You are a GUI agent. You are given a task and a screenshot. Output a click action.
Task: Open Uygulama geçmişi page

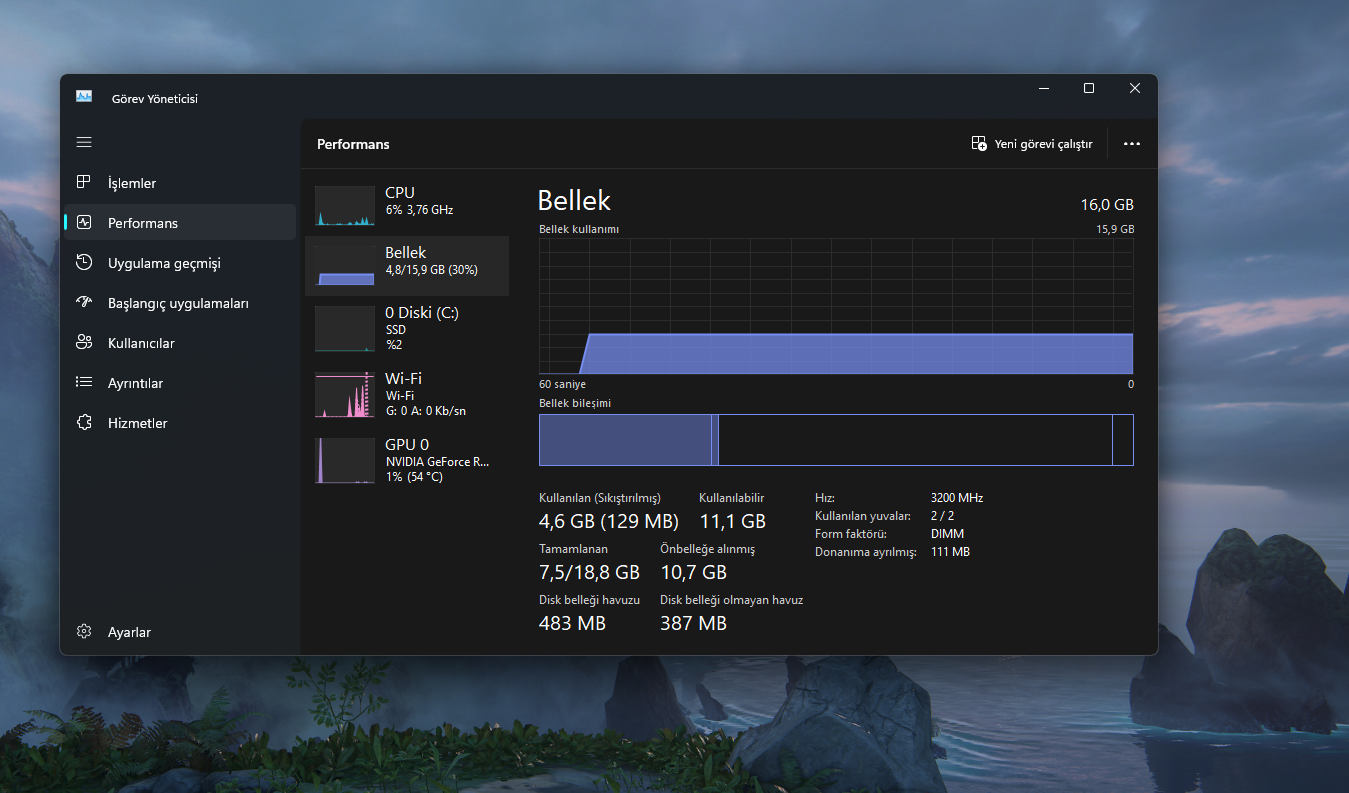pyautogui.click(x=180, y=263)
